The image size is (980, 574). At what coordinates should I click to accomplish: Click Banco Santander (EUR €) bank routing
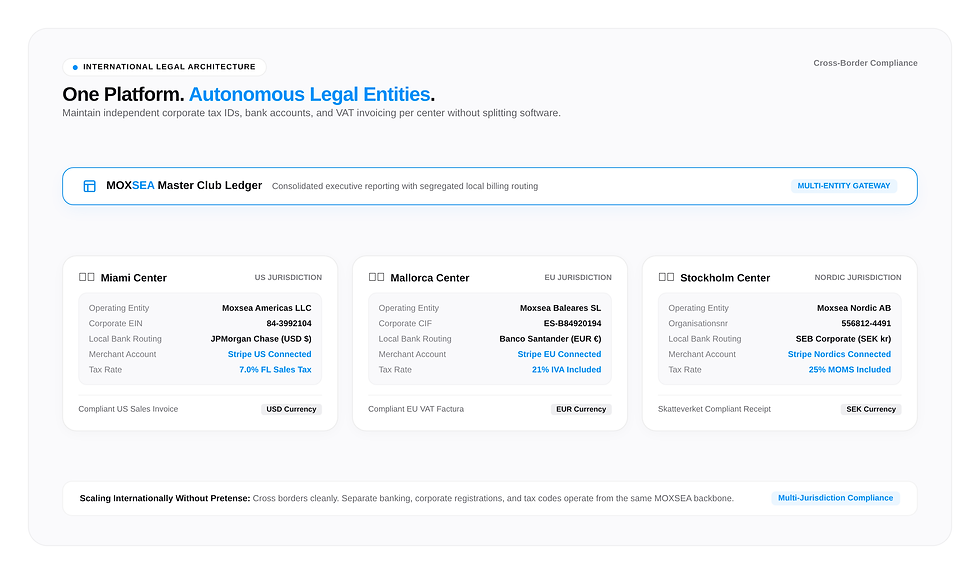tap(550, 339)
